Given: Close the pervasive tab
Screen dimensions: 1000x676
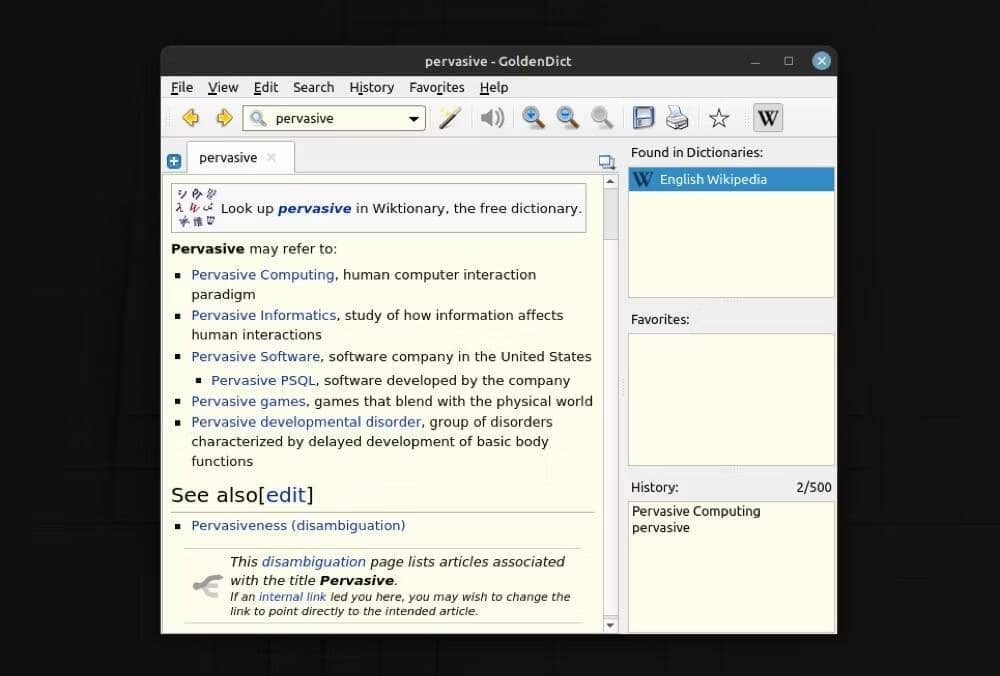Looking at the screenshot, I should pos(271,157).
